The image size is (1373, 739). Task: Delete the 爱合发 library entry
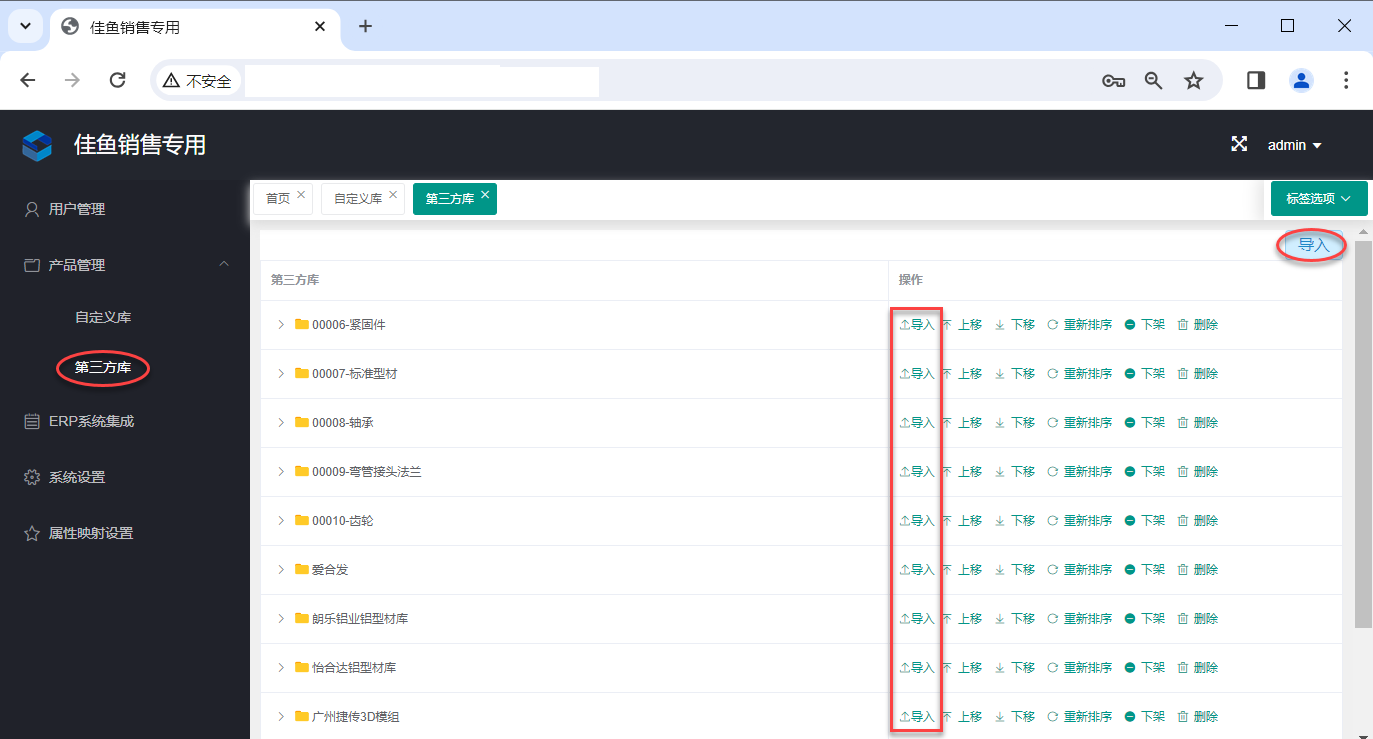coord(1197,570)
